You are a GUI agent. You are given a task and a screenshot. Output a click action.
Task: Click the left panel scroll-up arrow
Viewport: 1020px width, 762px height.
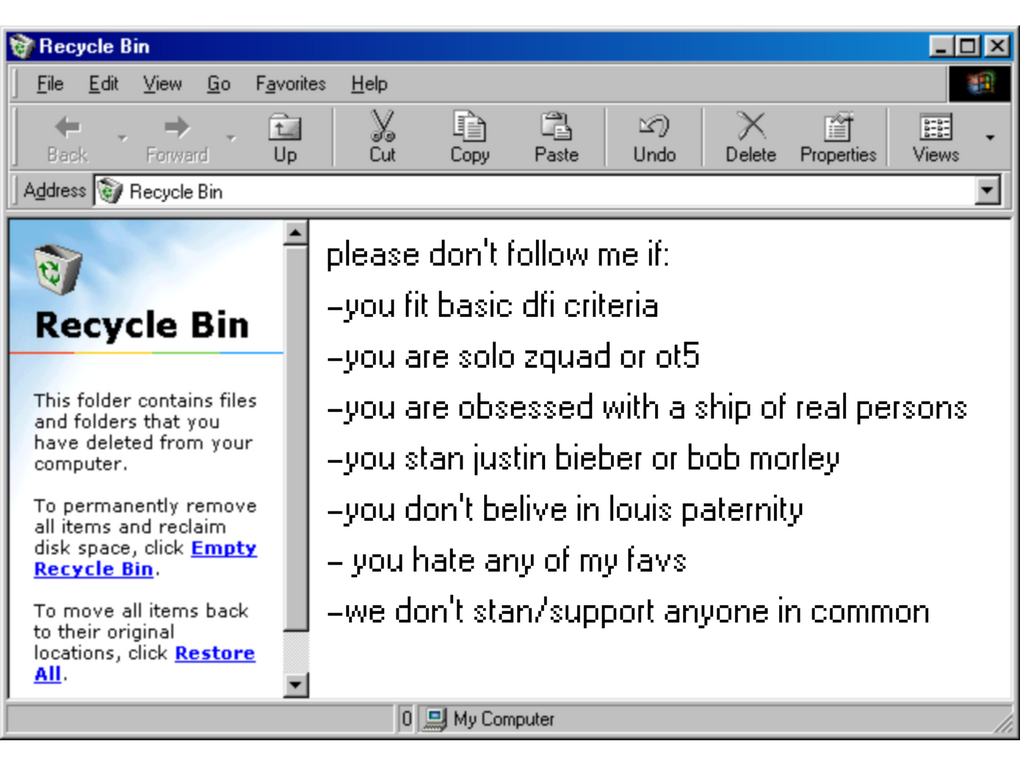click(296, 234)
